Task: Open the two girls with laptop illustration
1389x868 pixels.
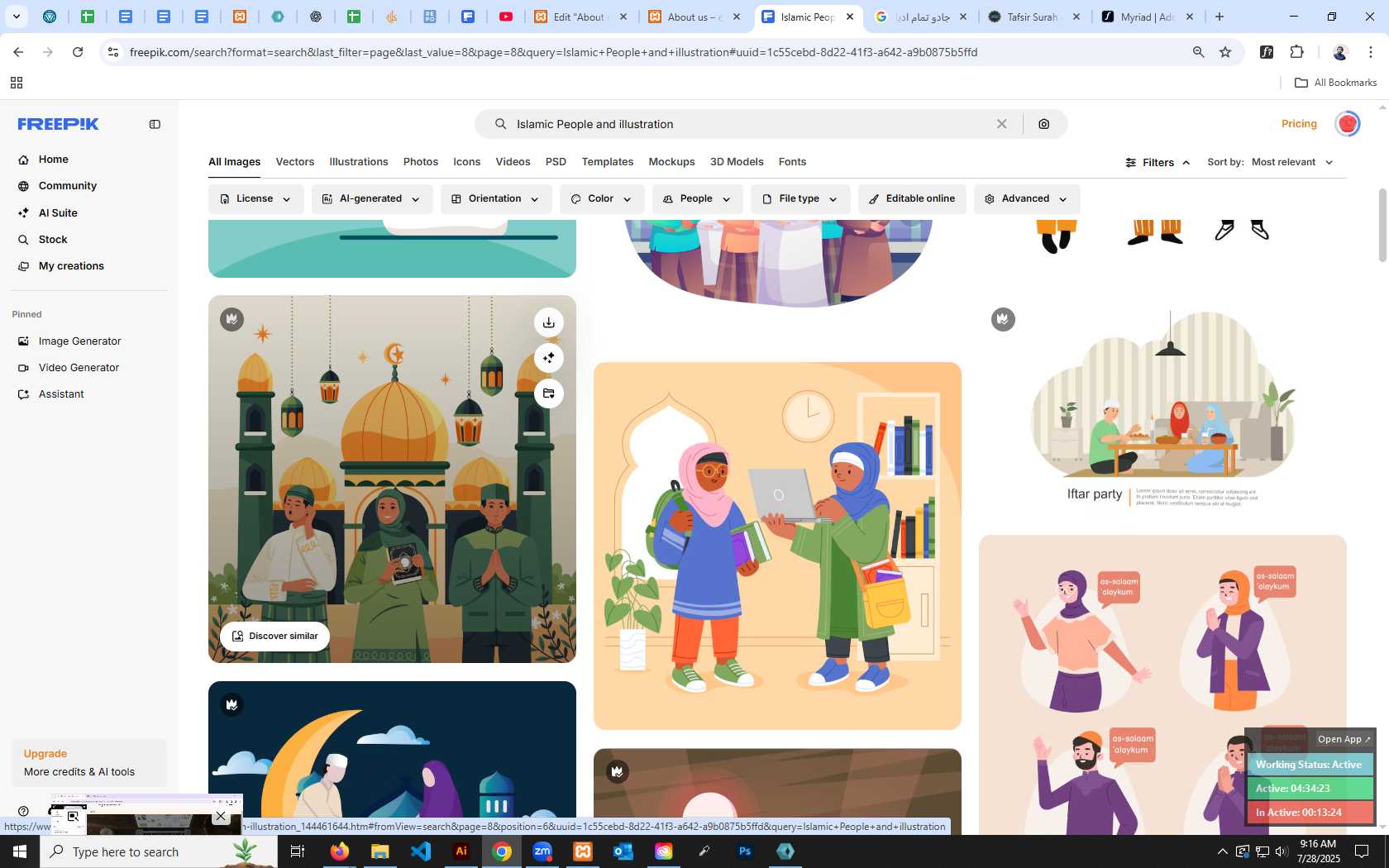Action: [777, 546]
